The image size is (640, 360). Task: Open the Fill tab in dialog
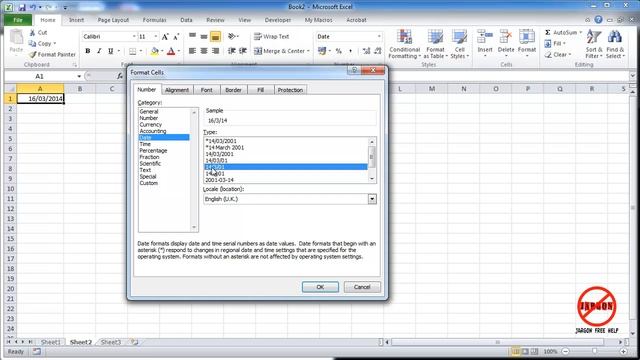coord(260,90)
